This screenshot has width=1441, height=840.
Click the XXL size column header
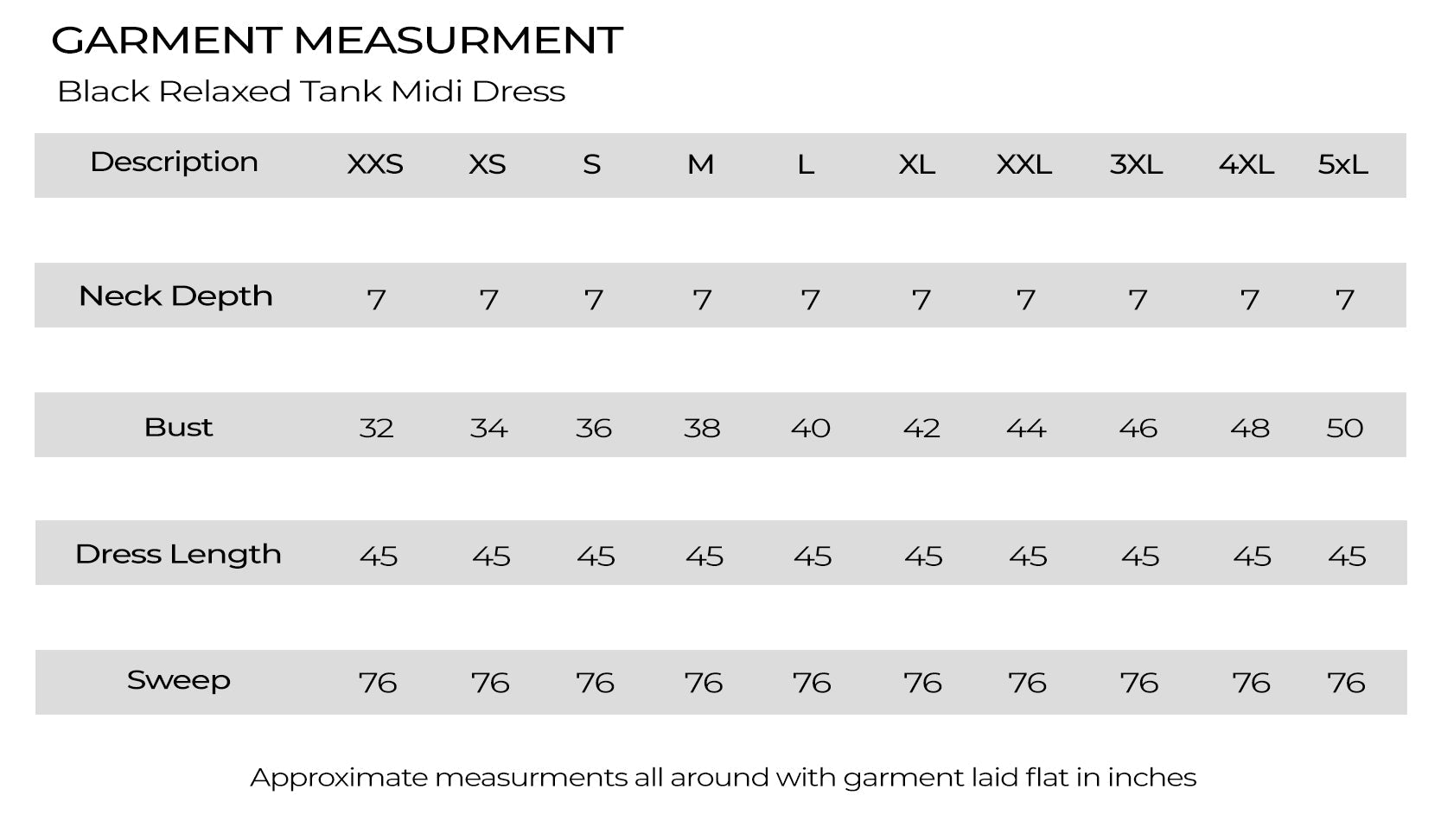(x=1024, y=164)
